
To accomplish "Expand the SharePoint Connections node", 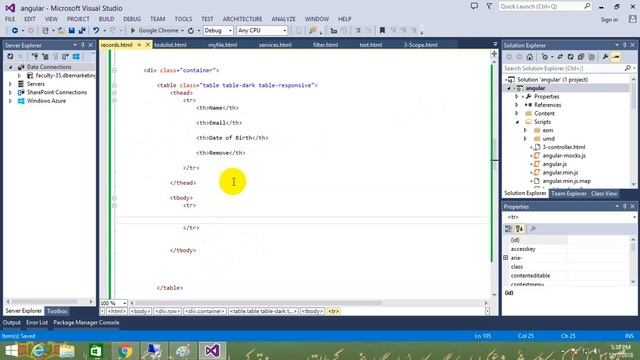I will pyautogui.click(x=10, y=92).
